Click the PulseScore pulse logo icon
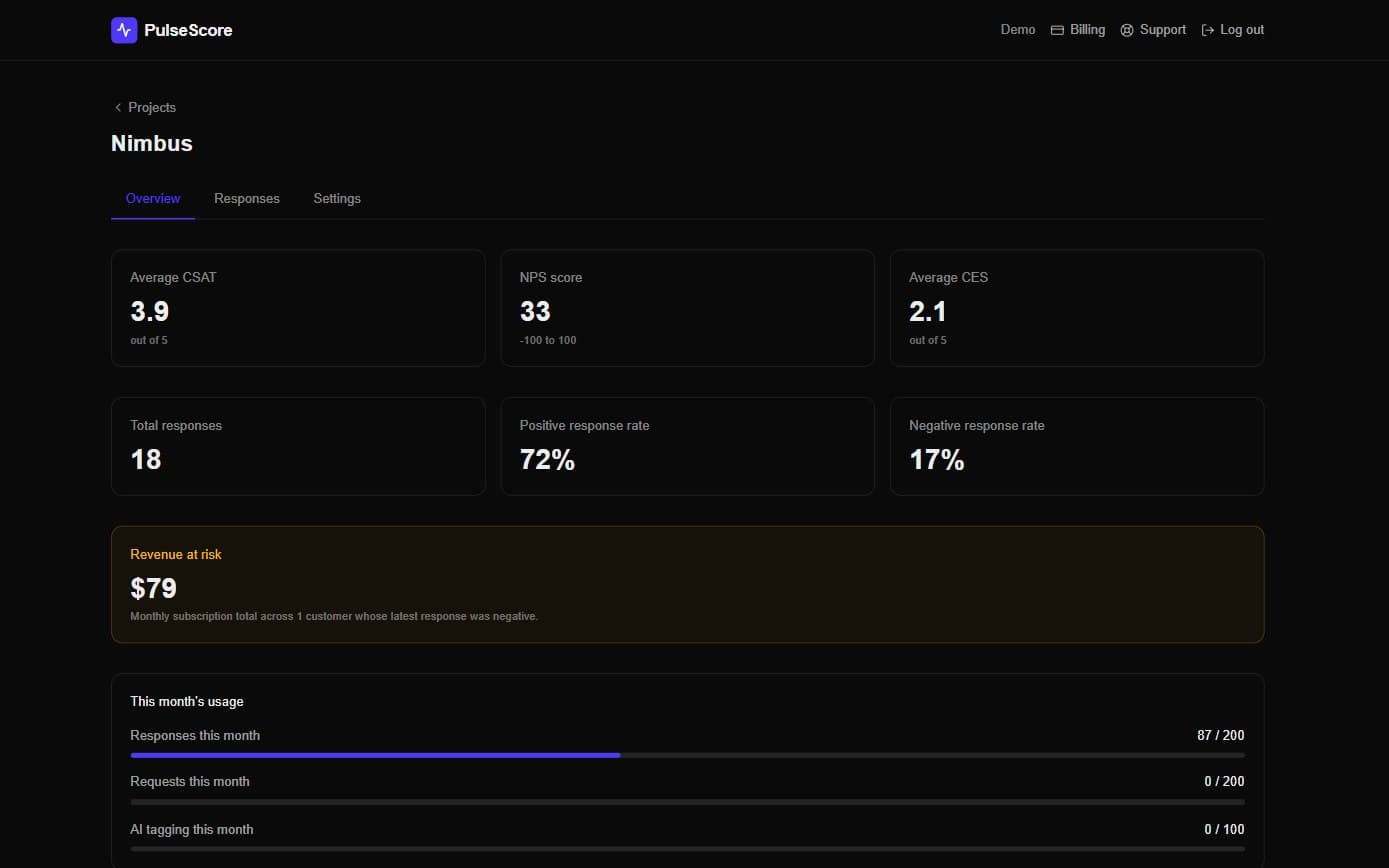The image size is (1389, 868). pos(124,30)
